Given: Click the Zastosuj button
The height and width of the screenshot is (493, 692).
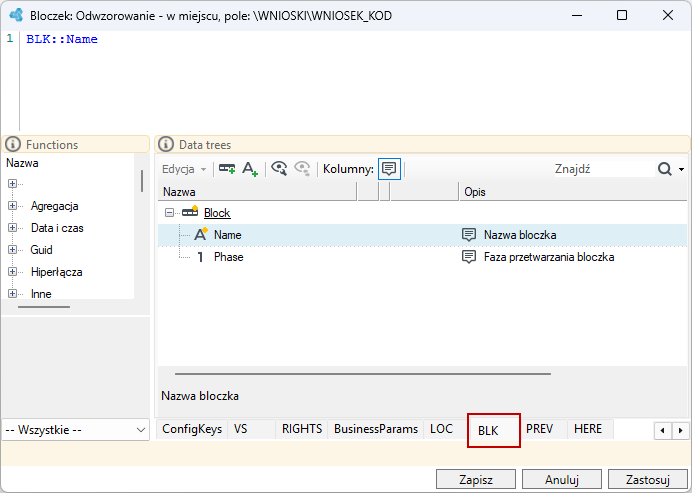Looking at the screenshot, I should (648, 479).
